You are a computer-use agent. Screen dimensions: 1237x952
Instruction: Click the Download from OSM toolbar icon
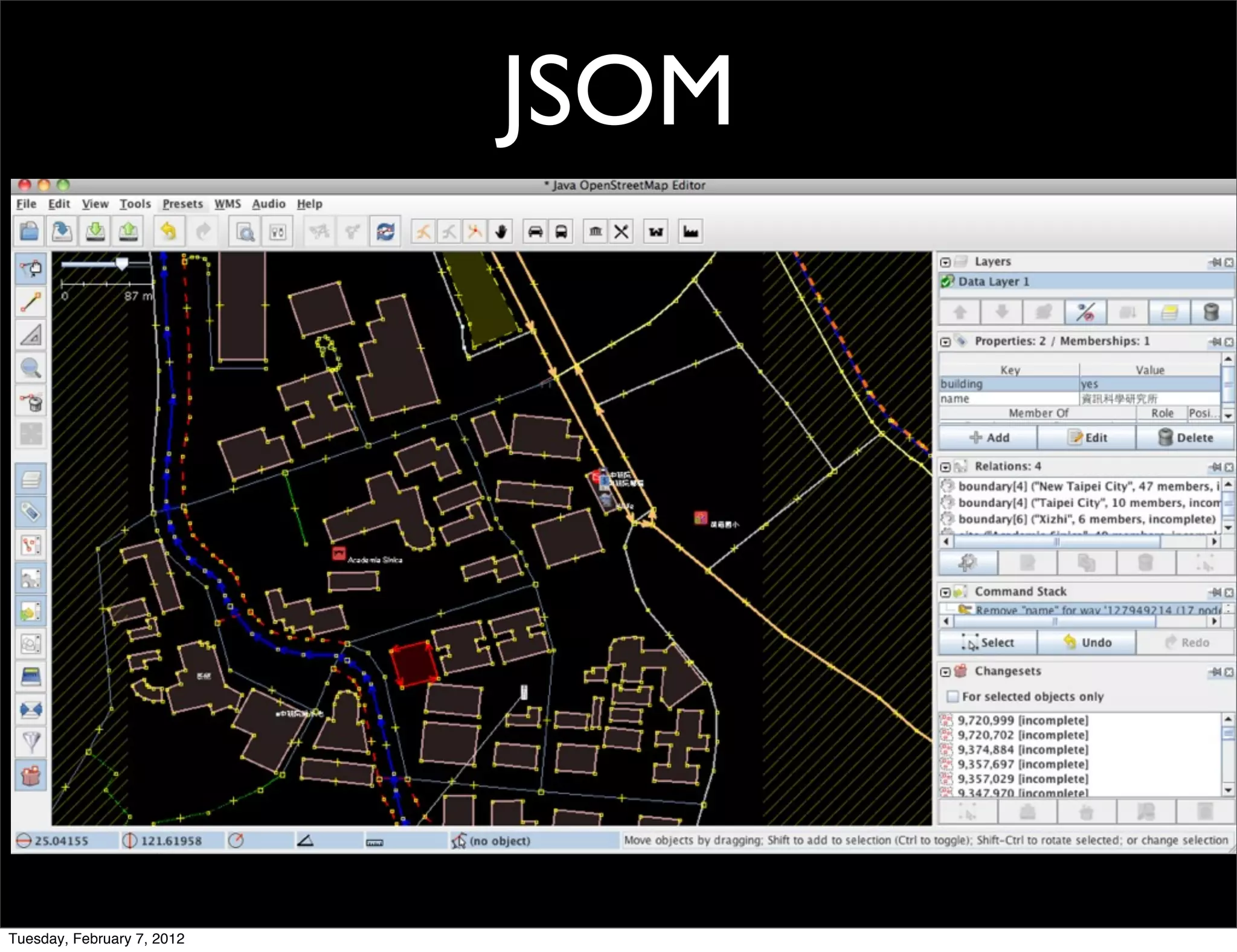tap(95, 231)
